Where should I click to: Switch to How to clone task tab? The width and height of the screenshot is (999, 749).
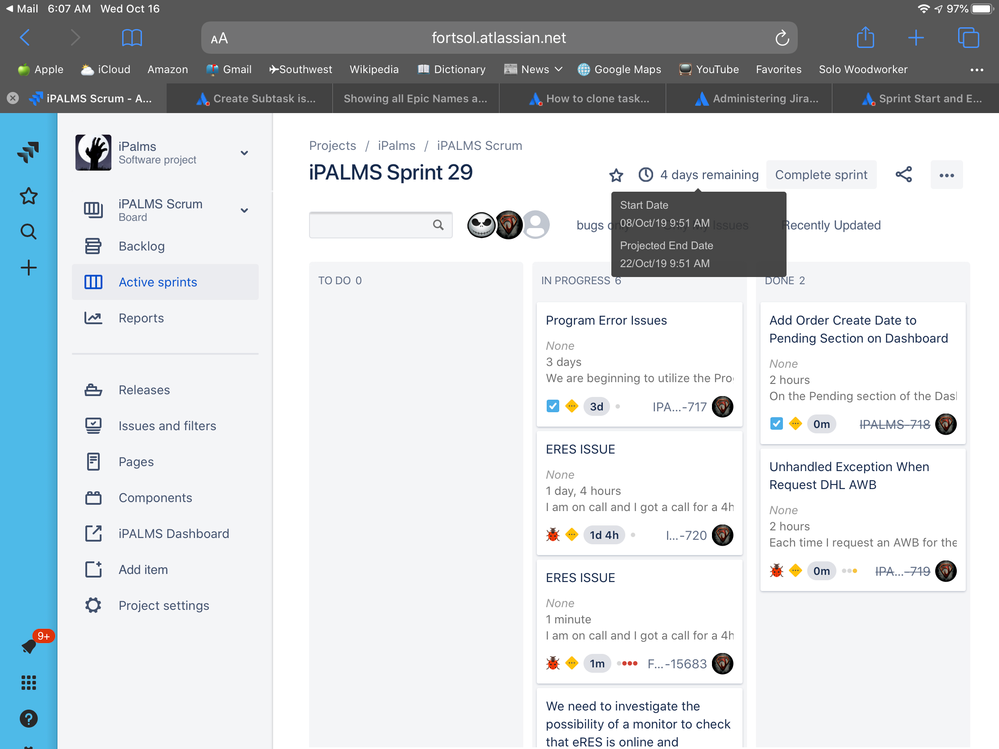click(582, 98)
